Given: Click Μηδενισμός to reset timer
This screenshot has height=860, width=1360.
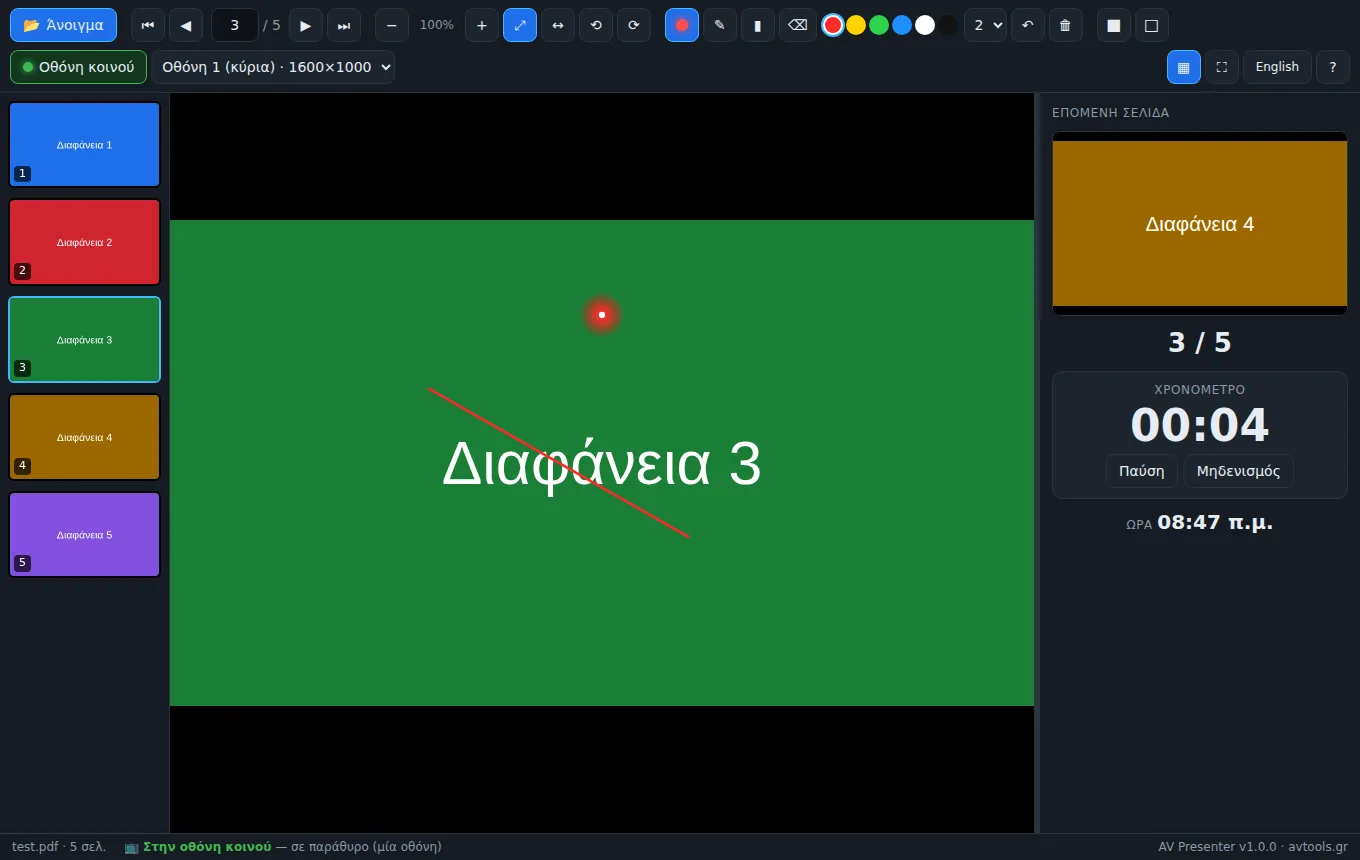Looking at the screenshot, I should (x=1239, y=471).
